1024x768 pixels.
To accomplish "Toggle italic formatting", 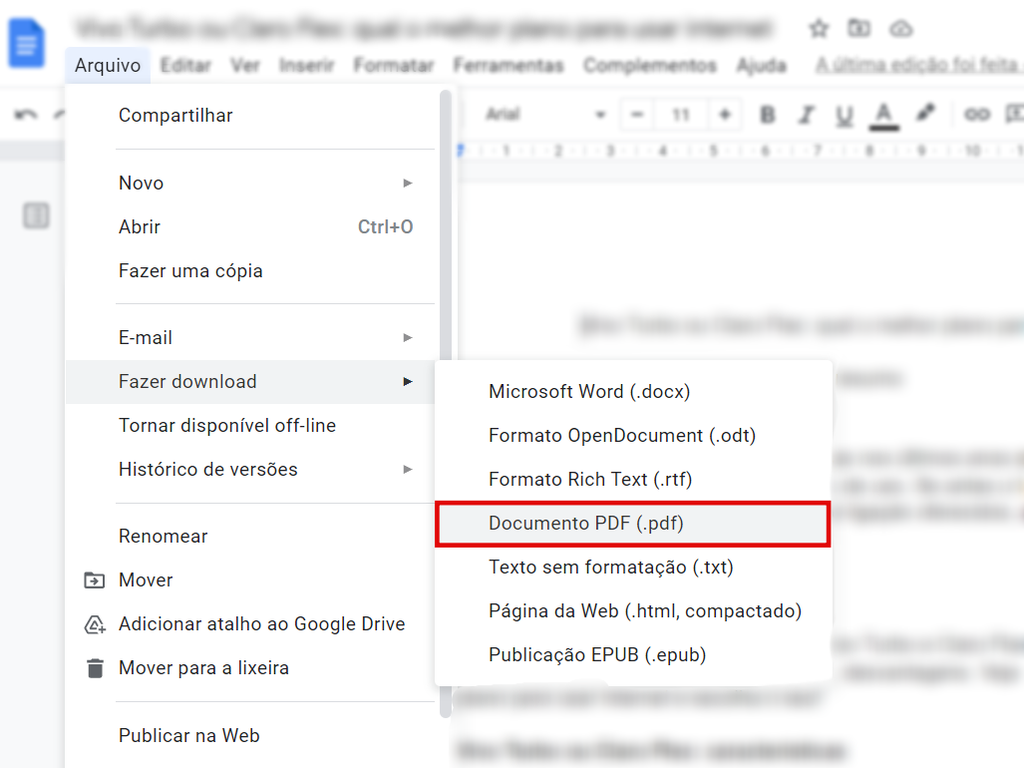I will (x=807, y=115).
